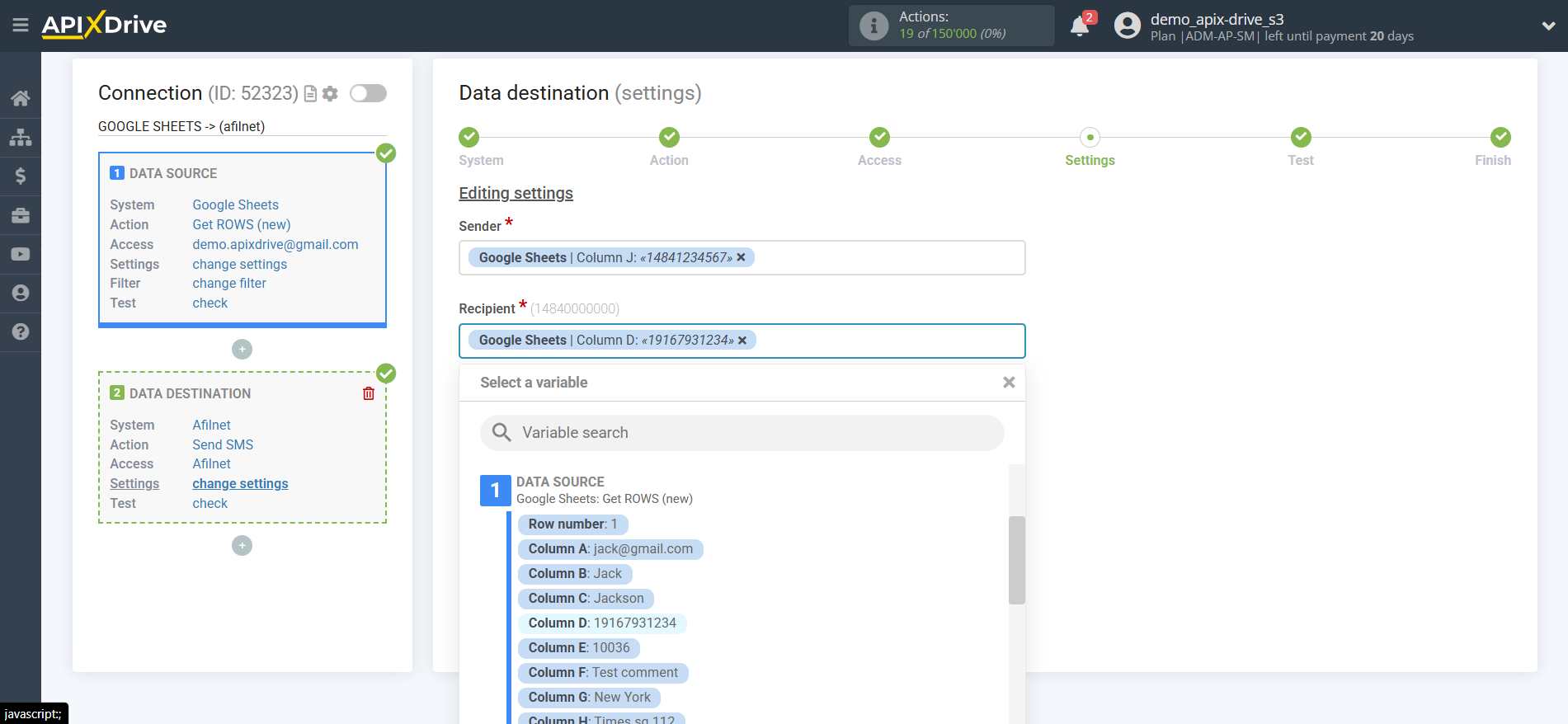Remove Column D tag from Recipient
Viewport: 1568px width, 724px height.
pos(742,340)
